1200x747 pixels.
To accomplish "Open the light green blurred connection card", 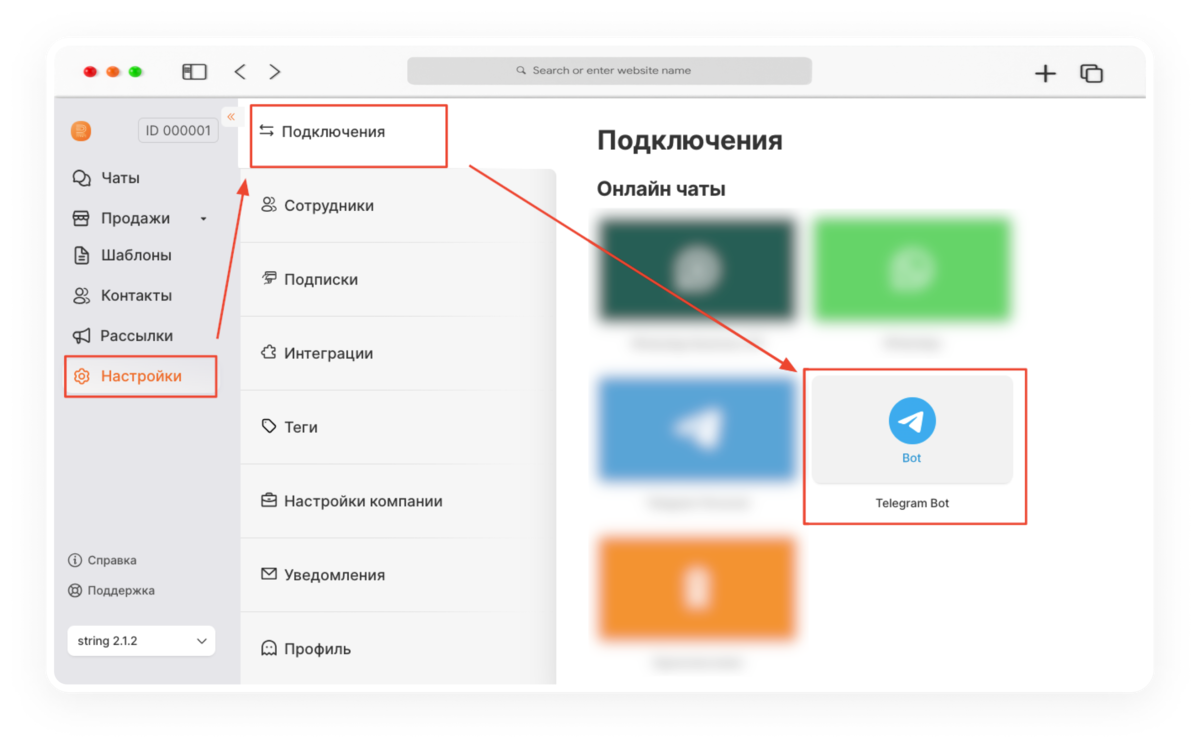I will tap(912, 270).
